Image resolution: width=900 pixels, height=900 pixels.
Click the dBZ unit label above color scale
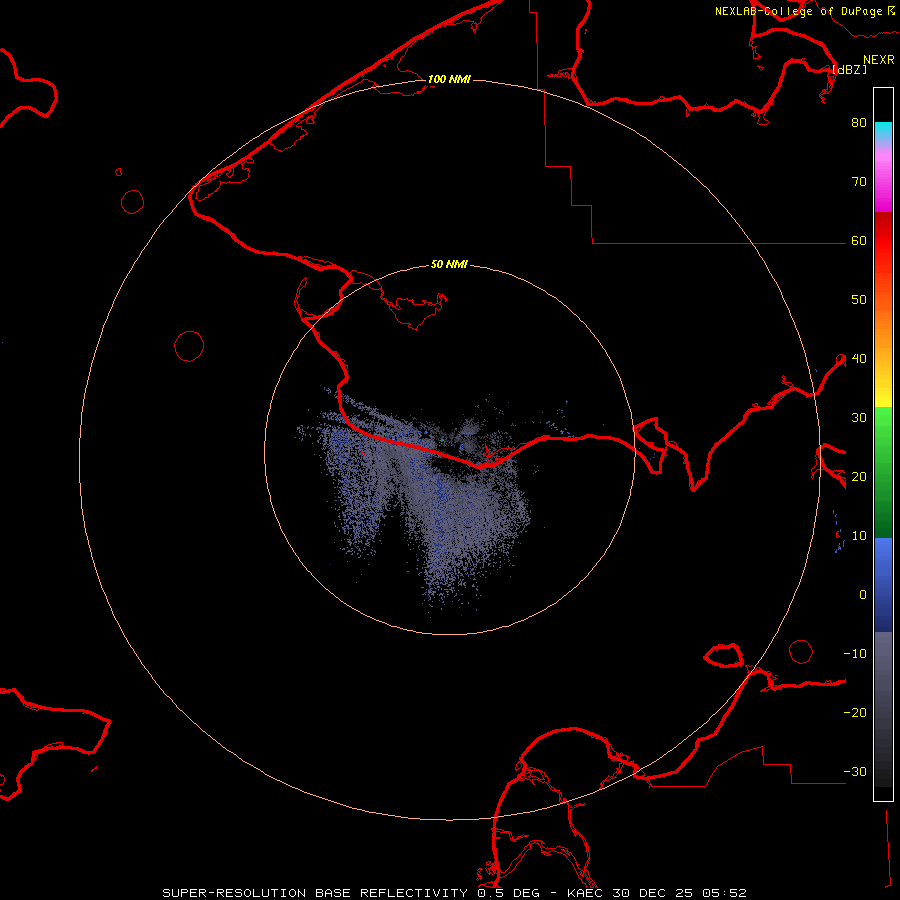click(849, 69)
